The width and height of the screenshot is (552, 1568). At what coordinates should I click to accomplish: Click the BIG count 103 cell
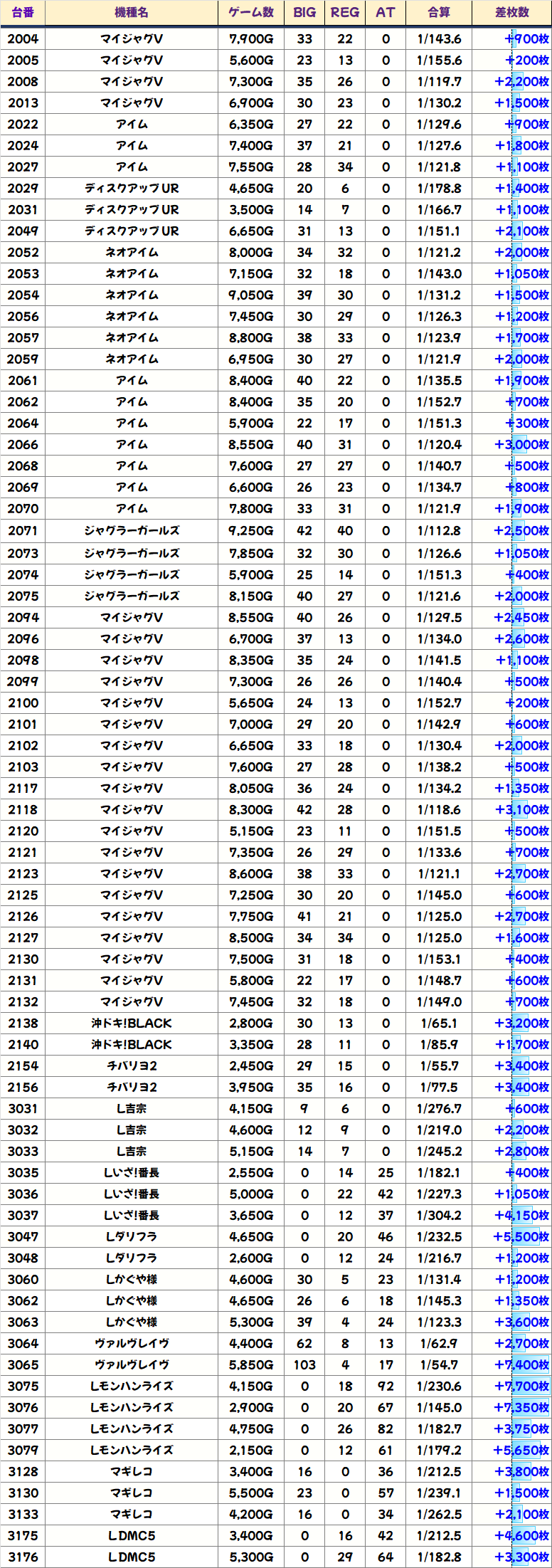304,1365
